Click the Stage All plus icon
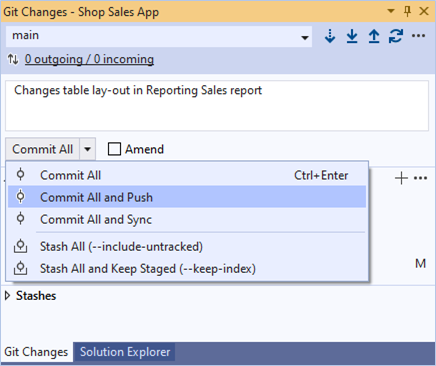This screenshot has width=436, height=366. click(x=401, y=178)
